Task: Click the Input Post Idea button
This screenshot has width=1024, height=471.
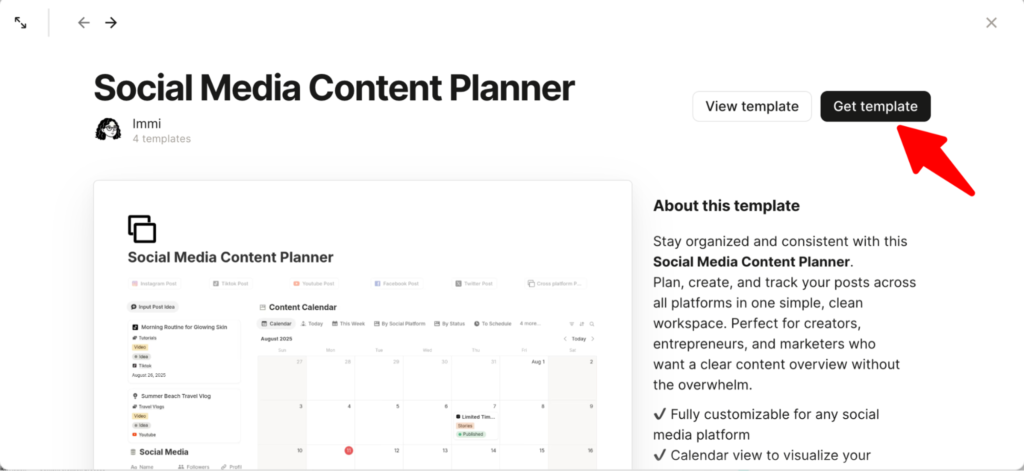Action: (153, 307)
